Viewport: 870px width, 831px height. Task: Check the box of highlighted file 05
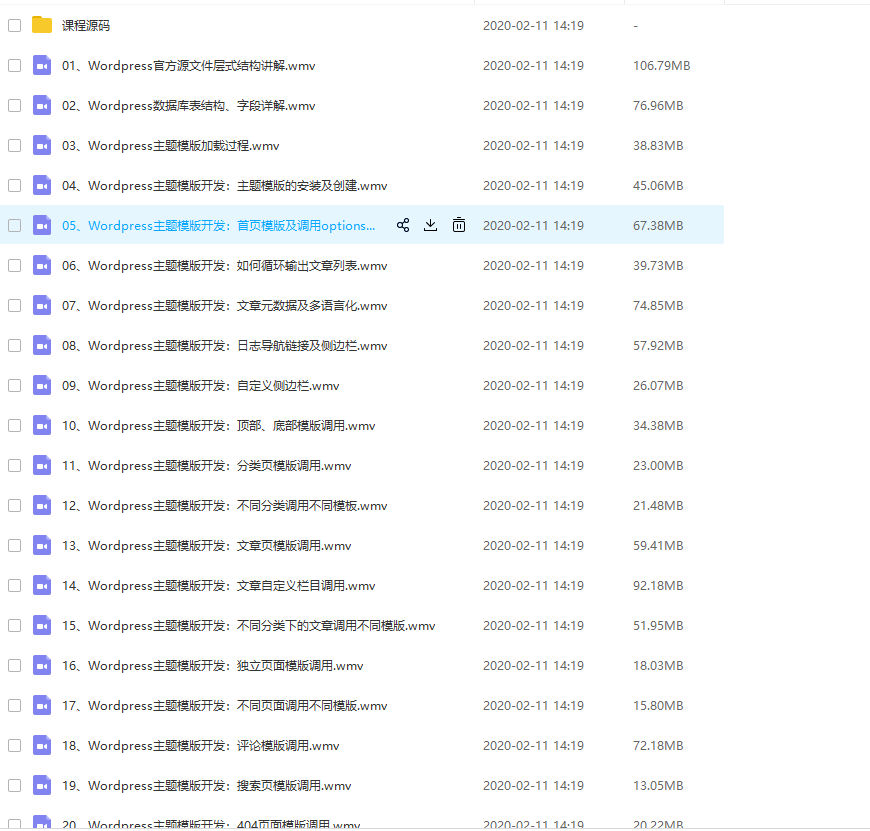[x=14, y=225]
